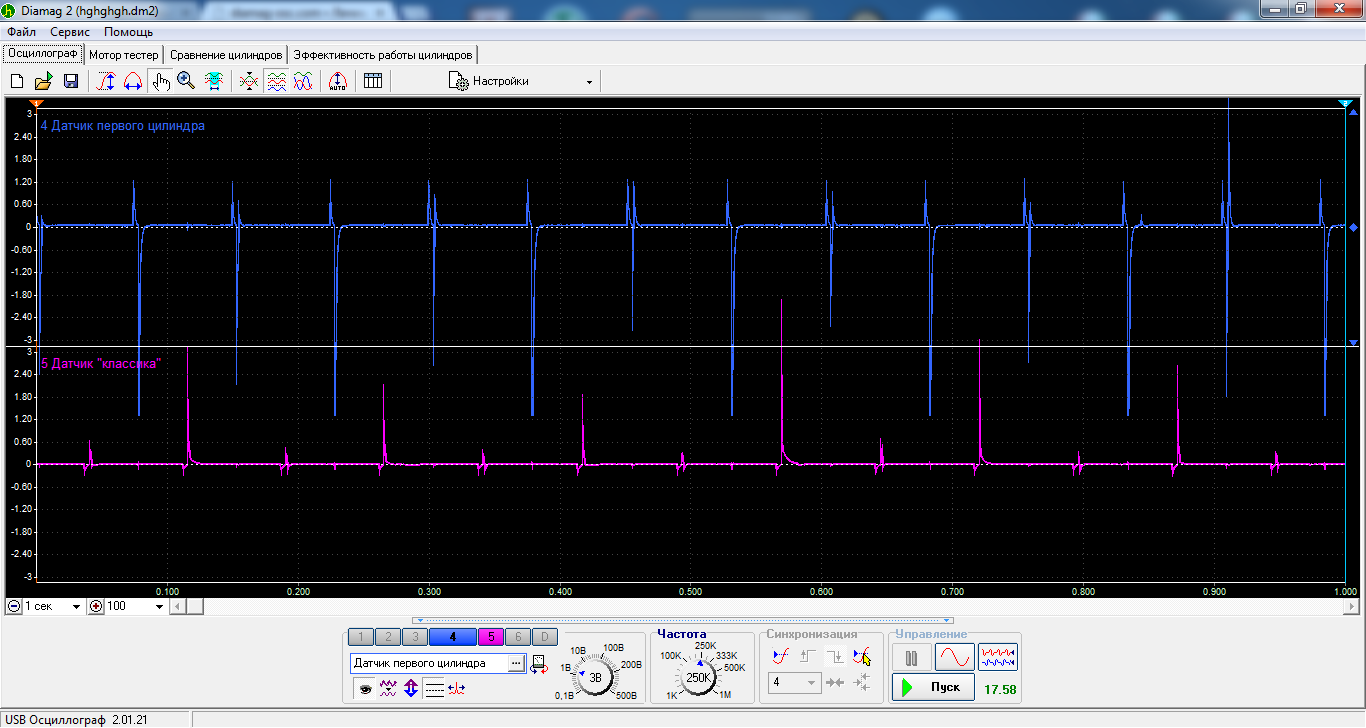Collapse the bottom control panel expander strip
Viewport: 1366px width, 728px height.
click(682, 621)
